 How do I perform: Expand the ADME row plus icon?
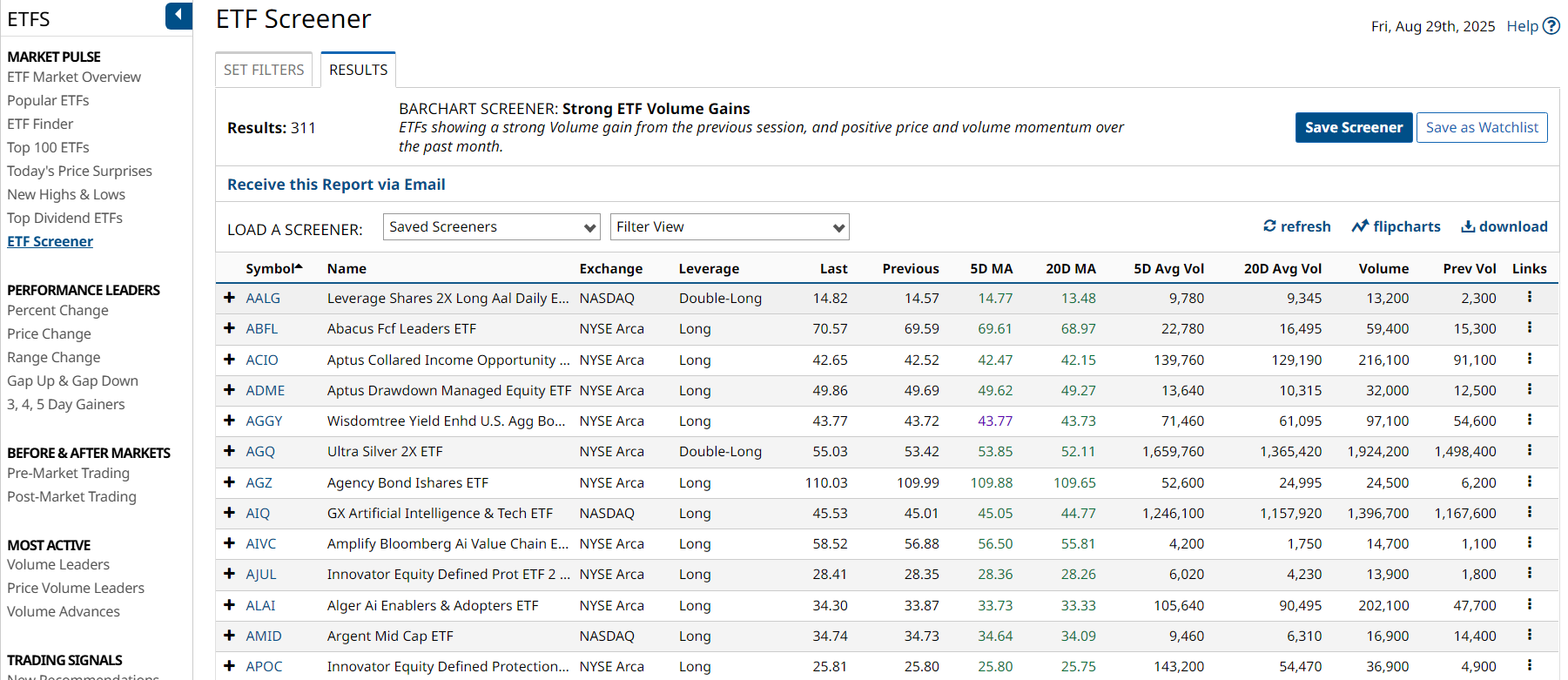point(229,390)
